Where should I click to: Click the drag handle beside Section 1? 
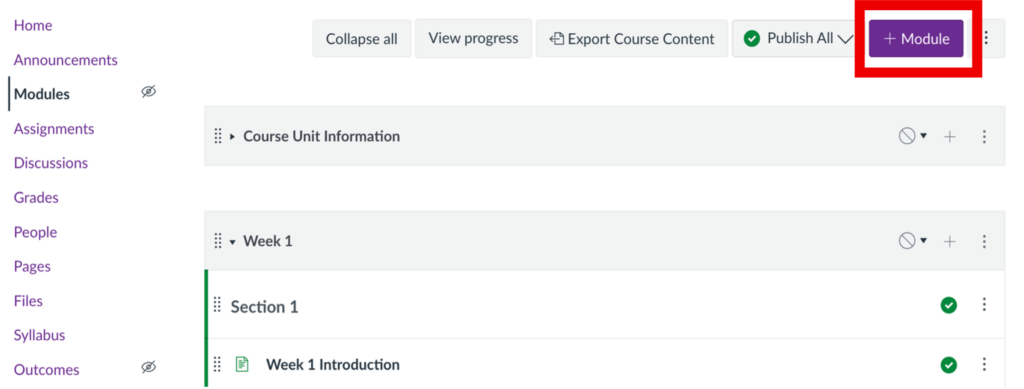[x=217, y=305]
